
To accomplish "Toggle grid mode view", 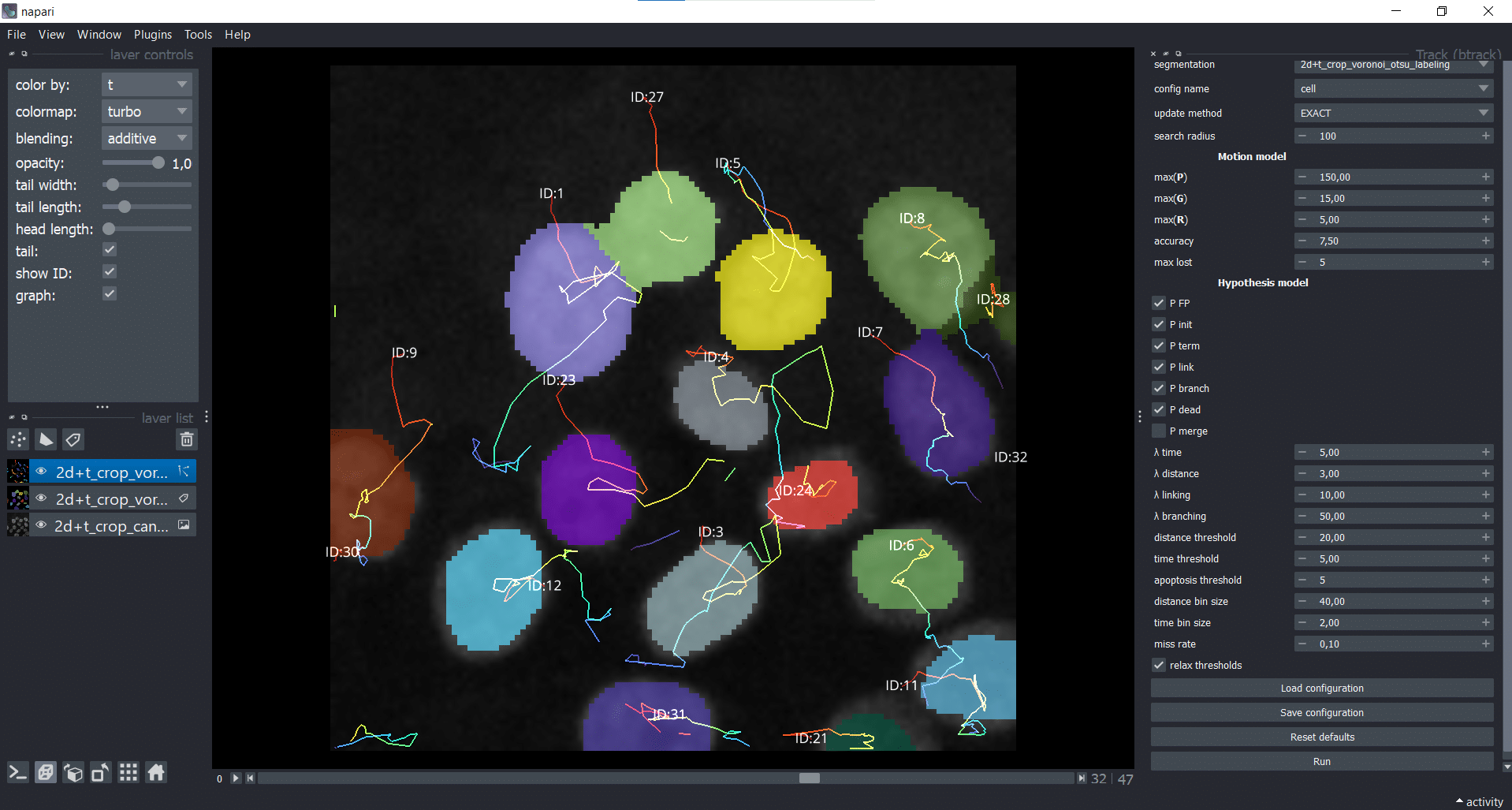I will 128,773.
